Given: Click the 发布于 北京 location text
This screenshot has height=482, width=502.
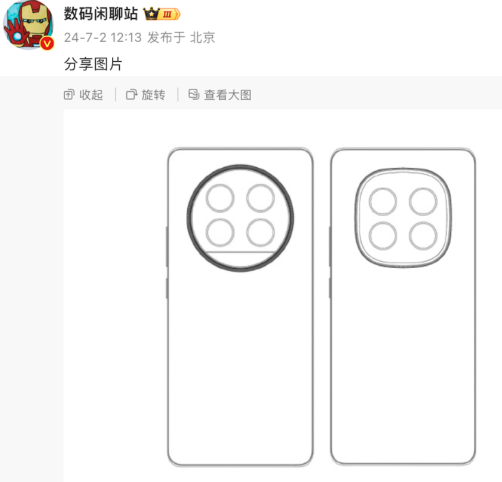Looking at the screenshot, I should coord(181,38).
